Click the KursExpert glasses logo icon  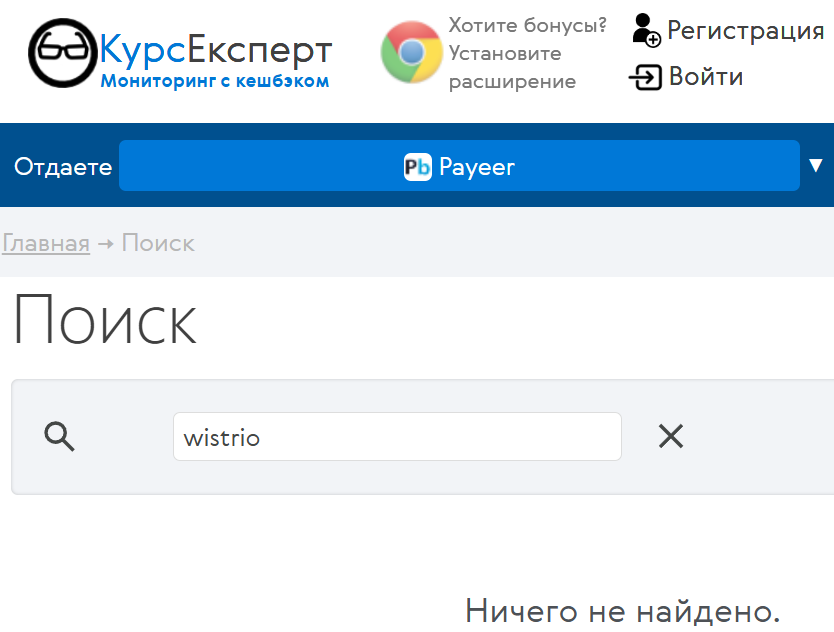pos(63,53)
